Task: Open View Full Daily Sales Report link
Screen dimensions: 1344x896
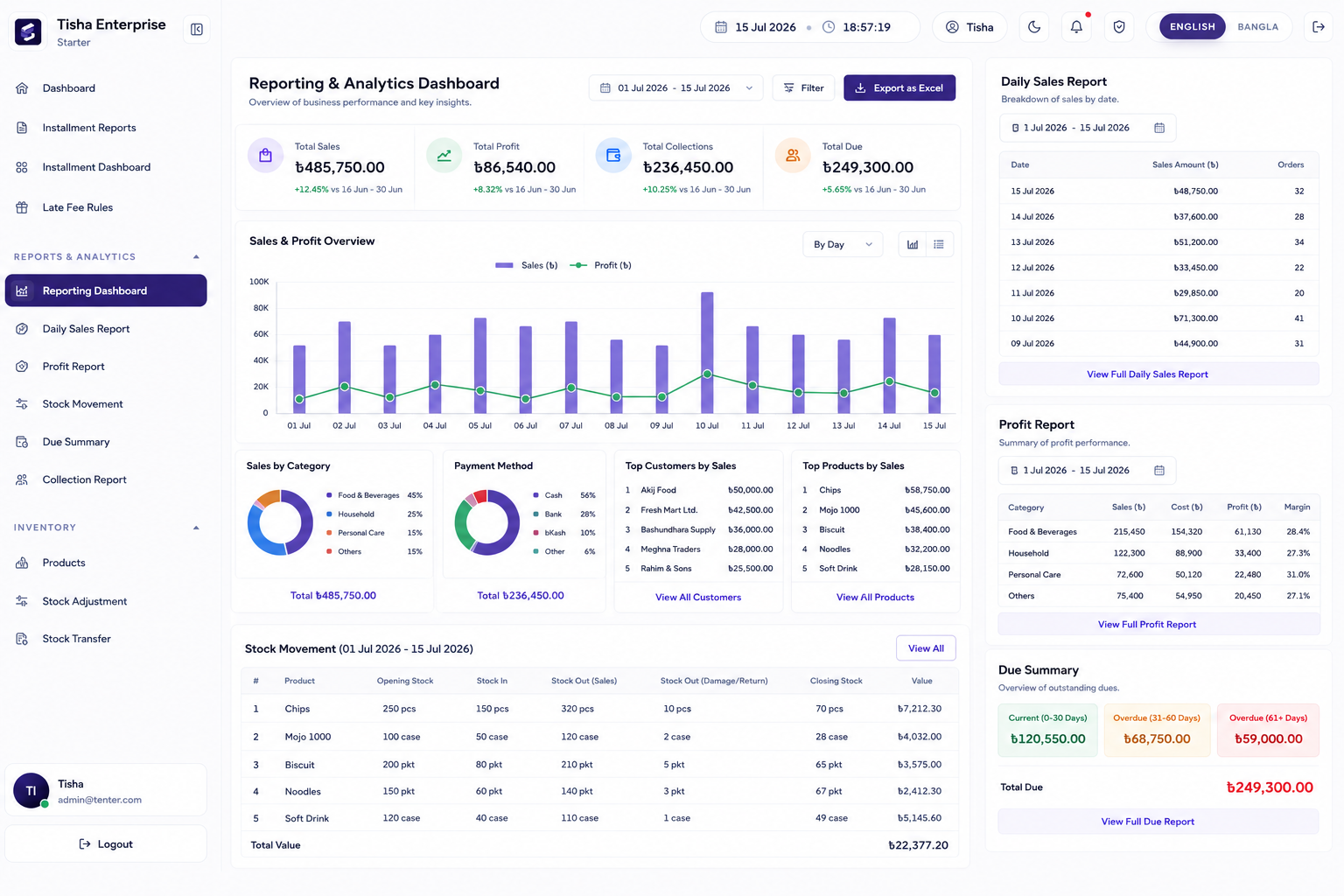Action: (1147, 374)
